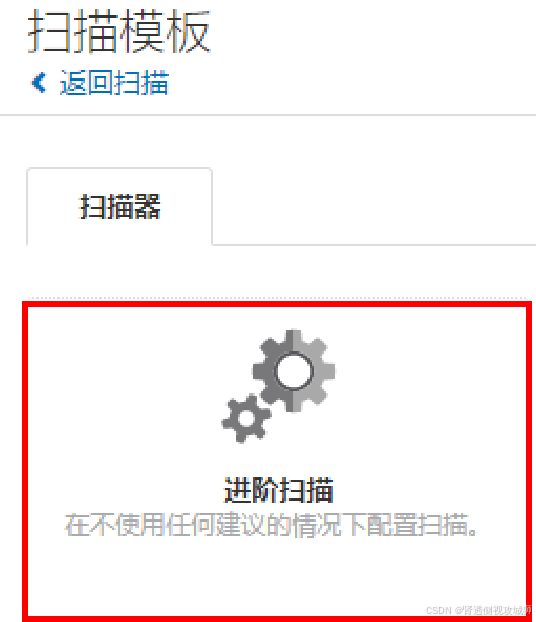This screenshot has height=622, width=536.
Task: Follow the 返回扫描 link
Action: click(114, 83)
